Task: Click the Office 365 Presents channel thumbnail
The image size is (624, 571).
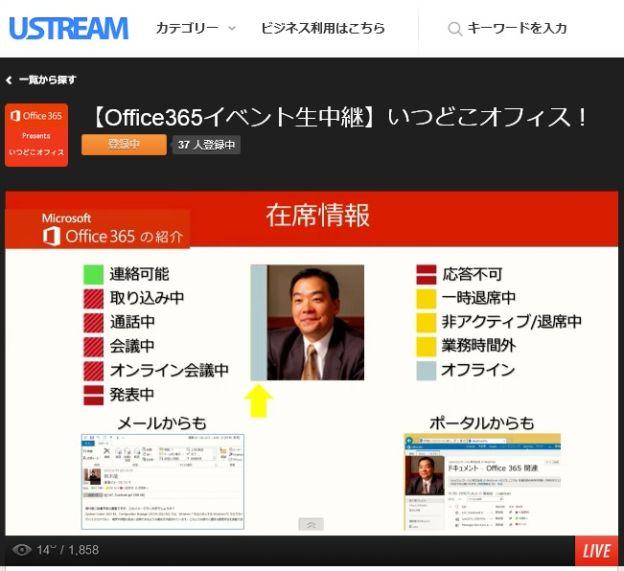Action: [x=36, y=135]
